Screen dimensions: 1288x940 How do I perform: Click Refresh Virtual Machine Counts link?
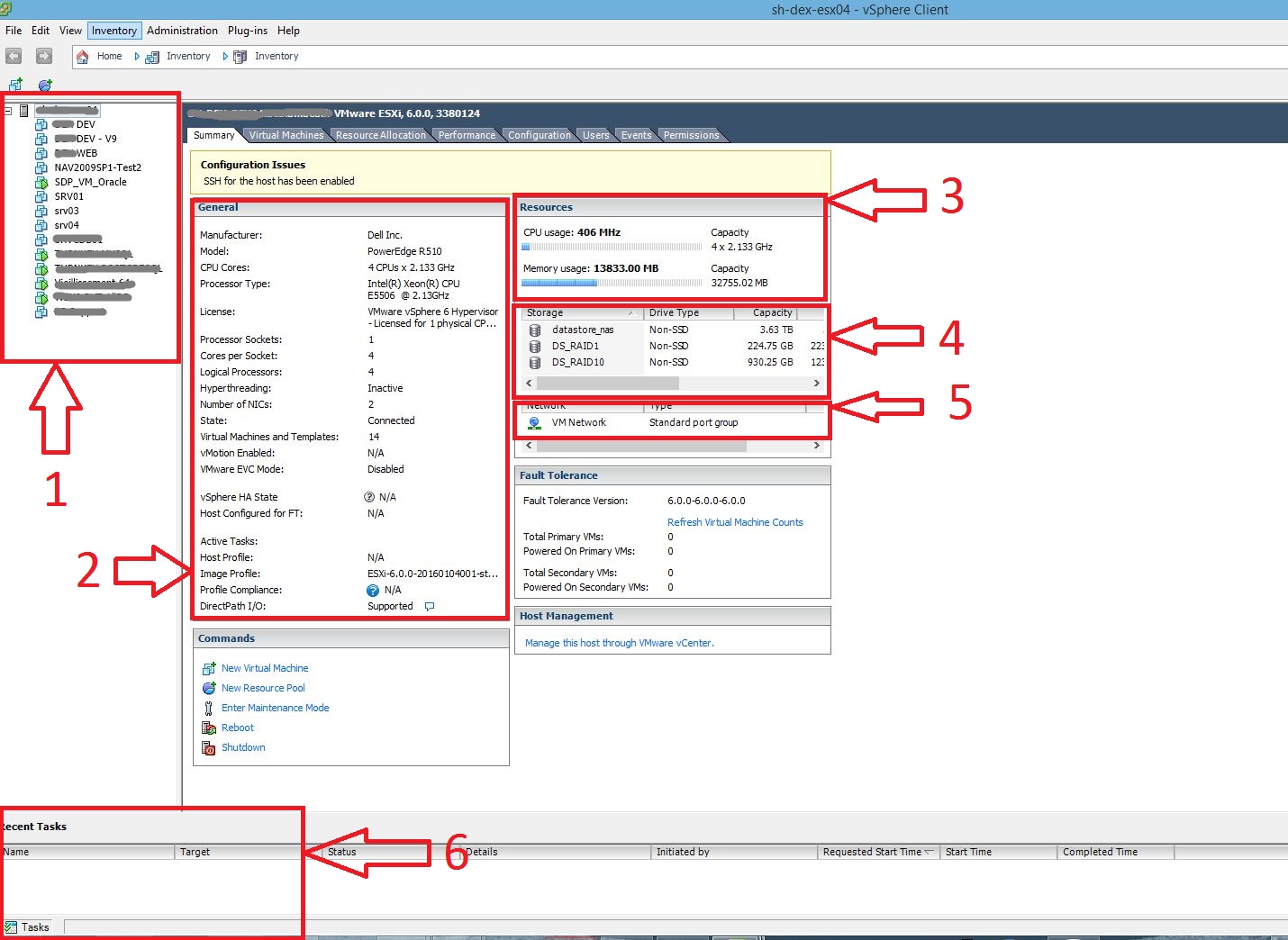point(735,523)
